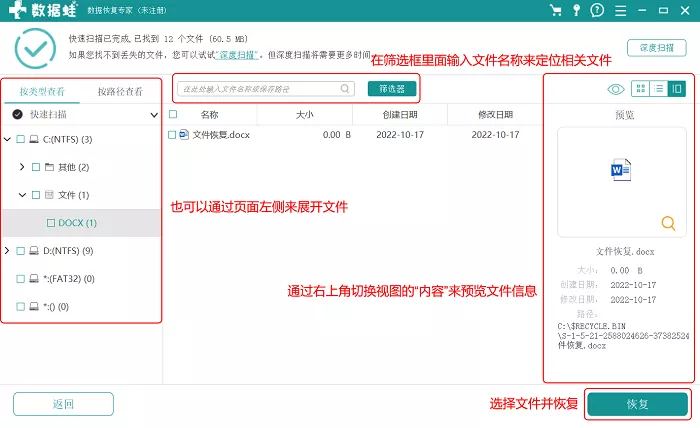The width and height of the screenshot is (700, 428).
Task: Check the D:(NTFS) drive checkbox
Action: [x=21, y=251]
